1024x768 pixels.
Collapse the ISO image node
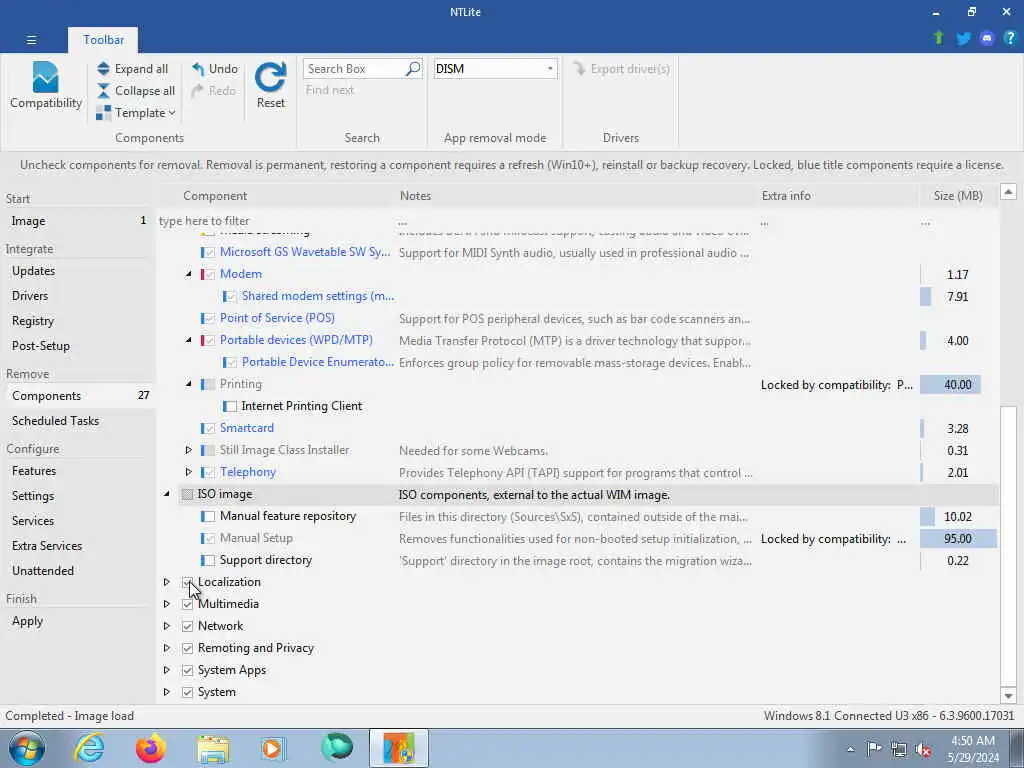167,494
